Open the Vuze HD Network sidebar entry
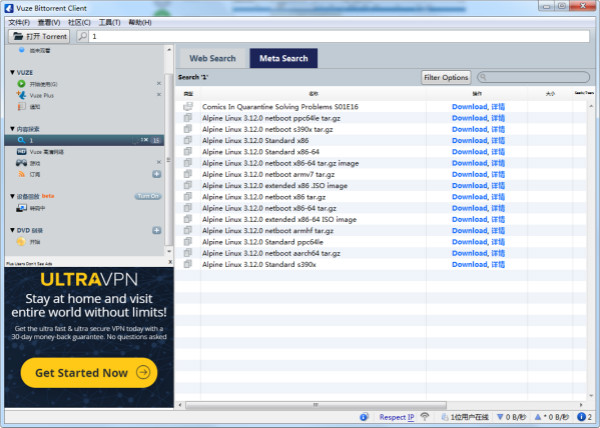Viewport: 600px width, 428px height. (21, 151)
